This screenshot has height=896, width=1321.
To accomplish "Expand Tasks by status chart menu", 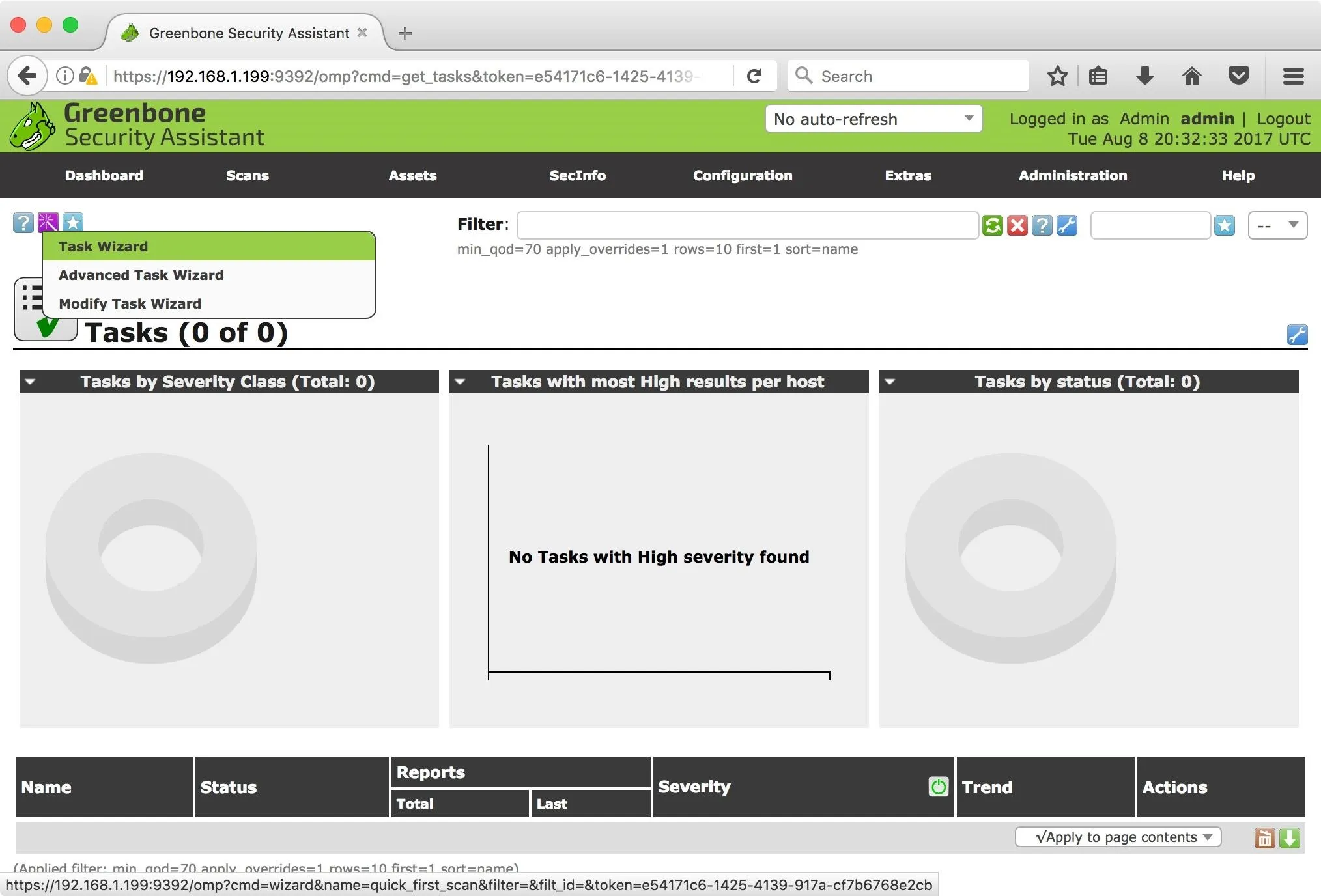I will 890,382.
